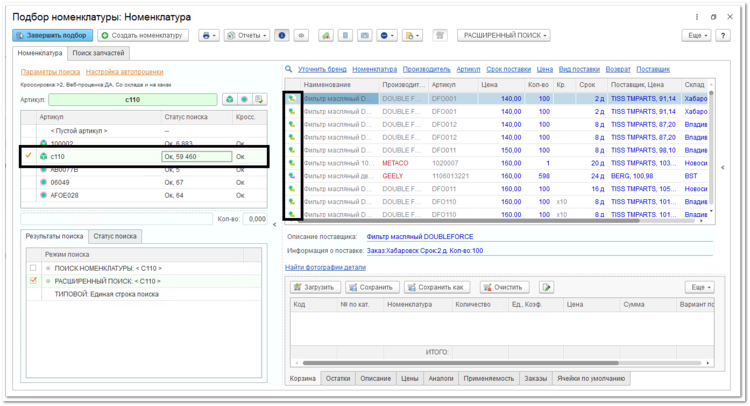Click the Загрузить button
The height and width of the screenshot is (406, 750).
pyautogui.click(x=316, y=287)
